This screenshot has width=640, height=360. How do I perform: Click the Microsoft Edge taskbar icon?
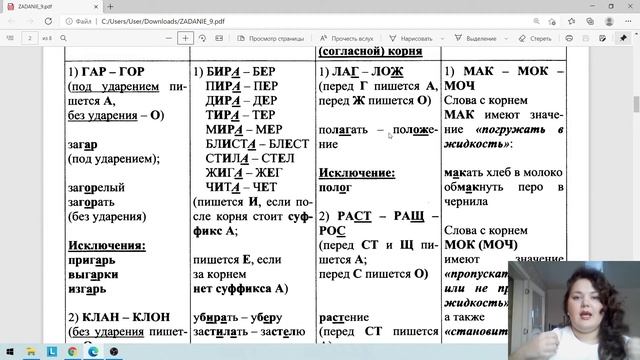click(x=93, y=351)
